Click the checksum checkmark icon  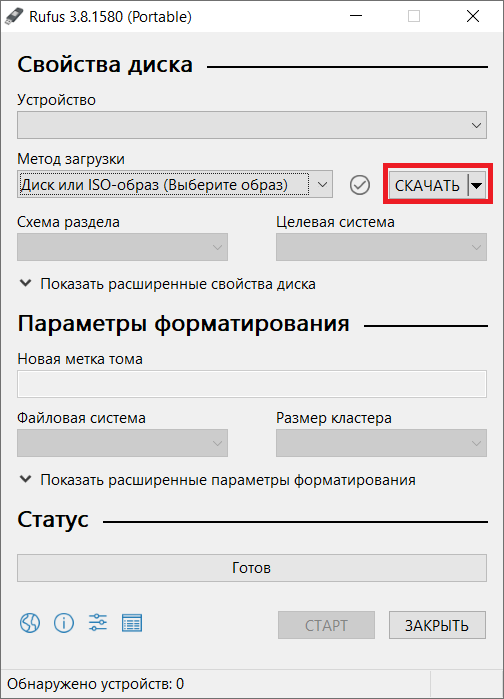[360, 185]
